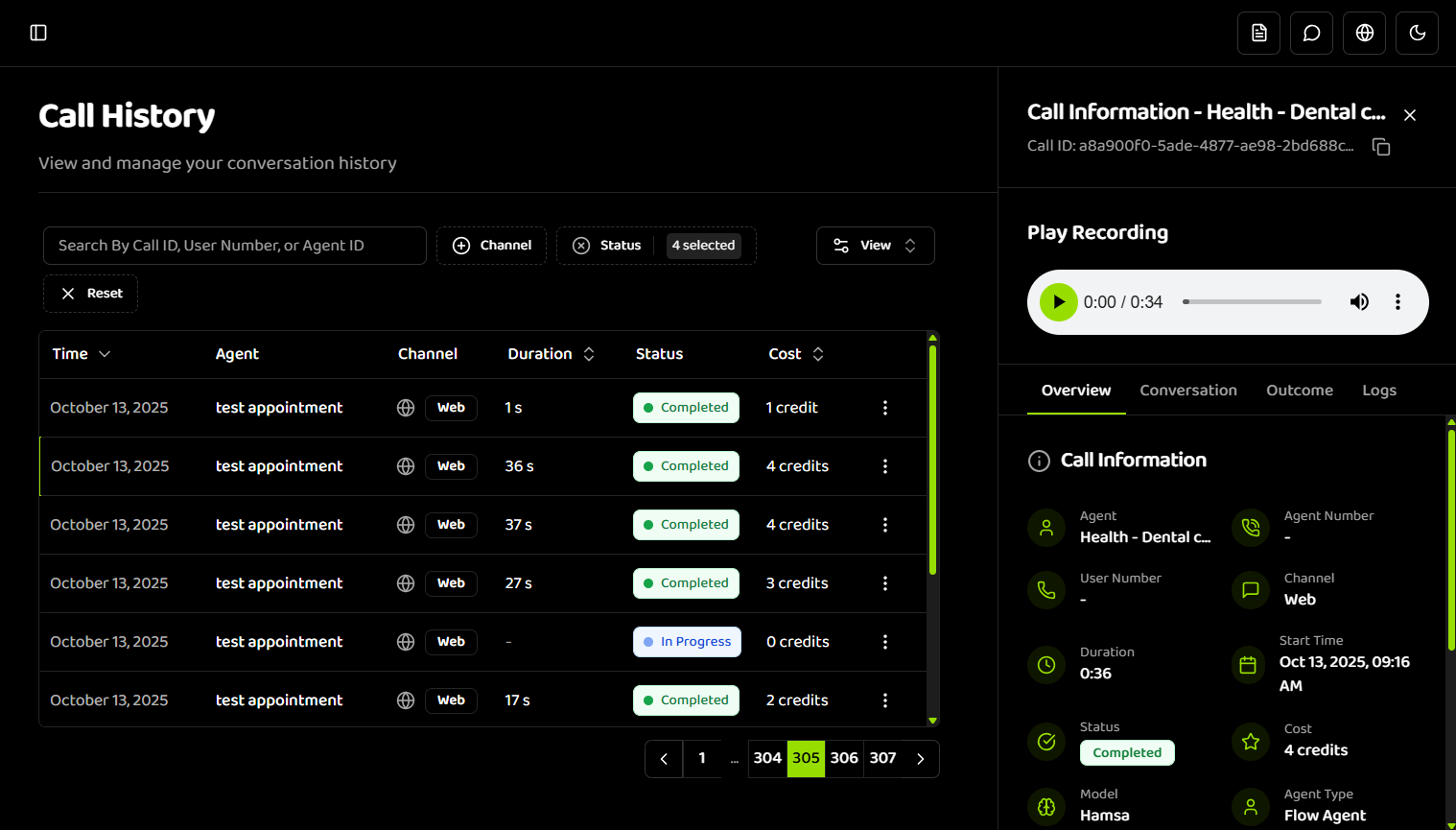Copy the Call ID using the copy icon
1456x830 pixels.
pyautogui.click(x=1381, y=146)
